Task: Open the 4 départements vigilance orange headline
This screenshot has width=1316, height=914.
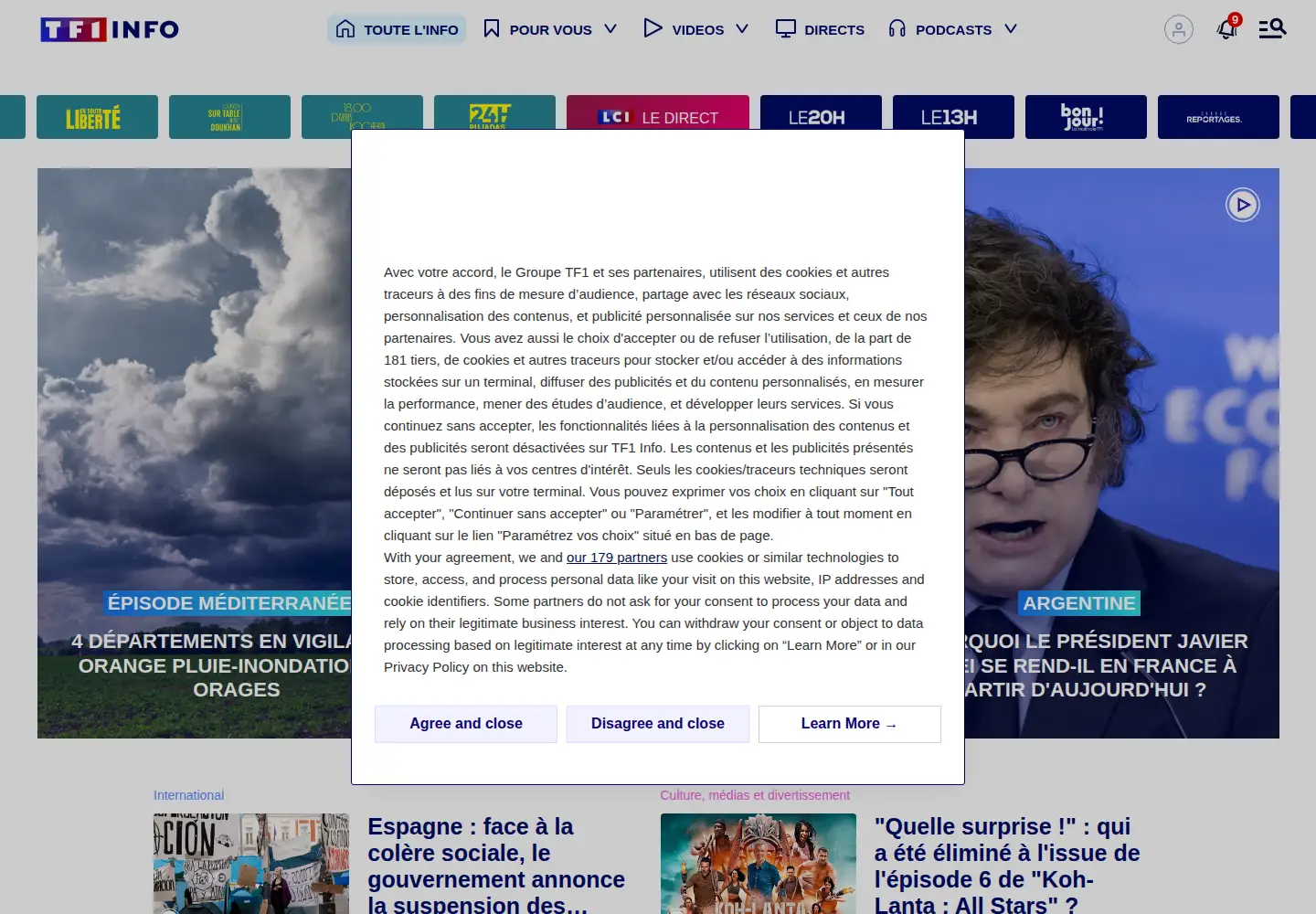Action: [x=212, y=665]
